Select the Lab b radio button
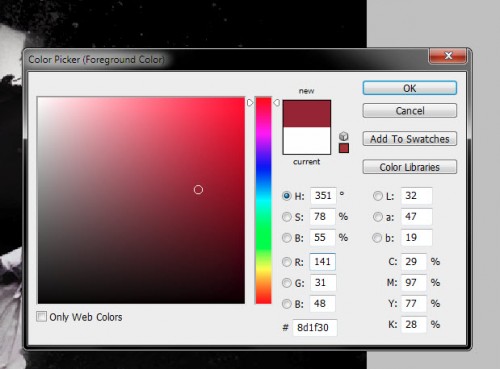500x369 pixels. click(377, 238)
